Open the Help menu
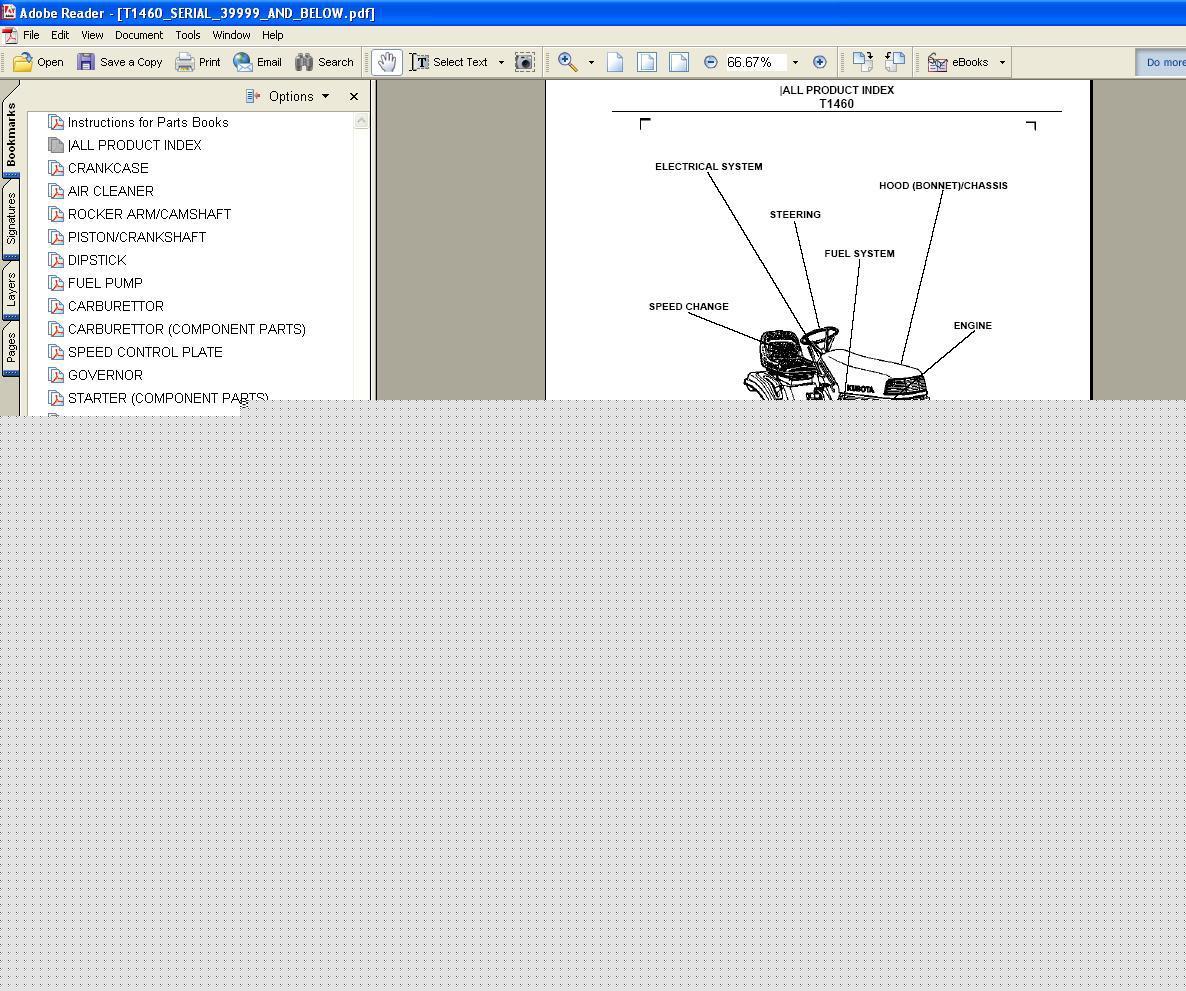Viewport: 1186px width, 991px height. [x=272, y=35]
